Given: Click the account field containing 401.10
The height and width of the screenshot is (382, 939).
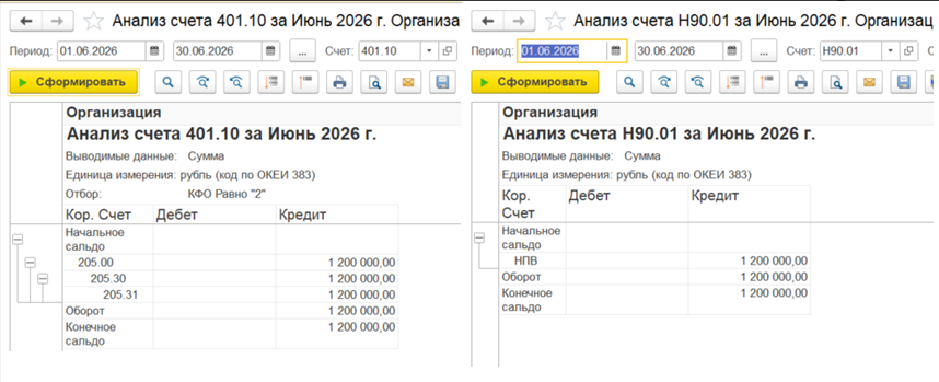Looking at the screenshot, I should (390, 51).
